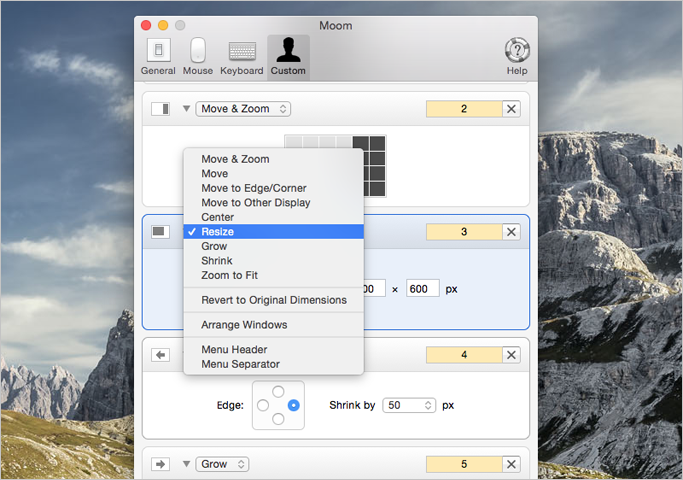Viewport: 683px width, 480px height.
Task: Open the Keyboard preferences pane
Action: coord(242,57)
